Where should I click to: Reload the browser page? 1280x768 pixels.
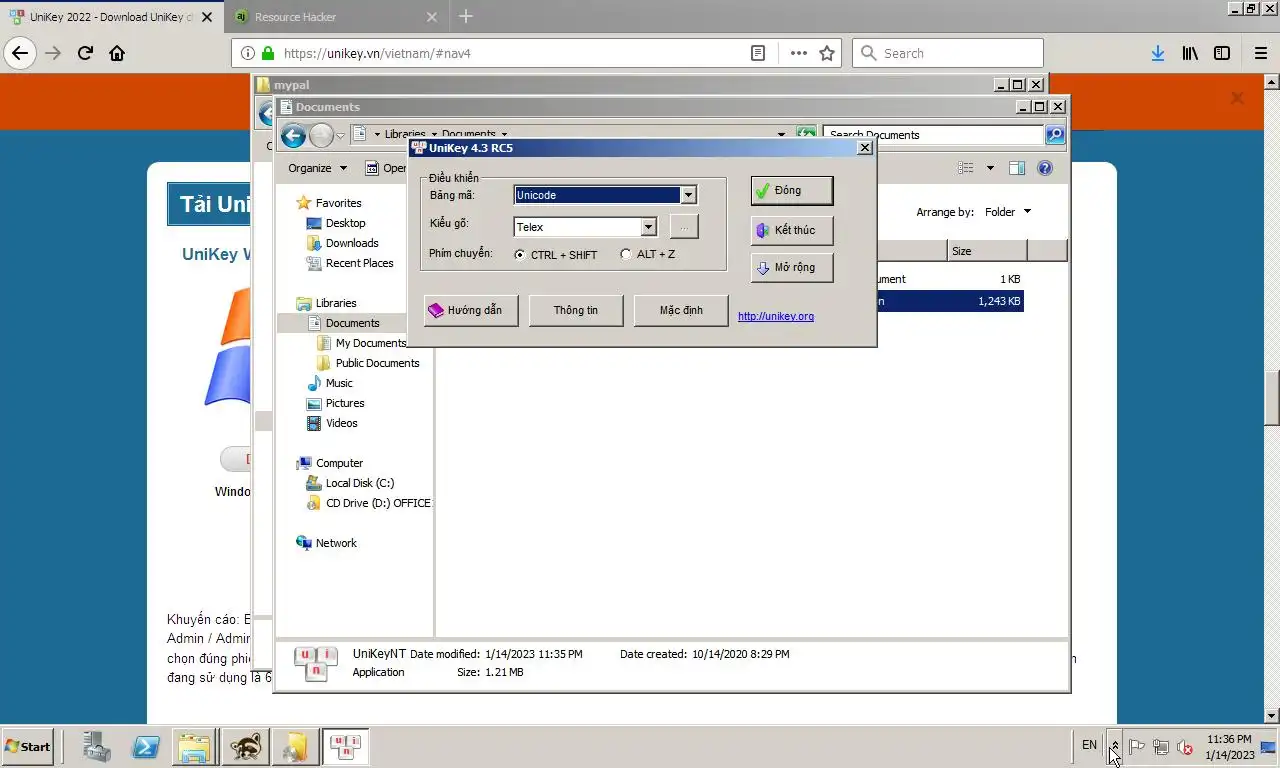pyautogui.click(x=85, y=53)
